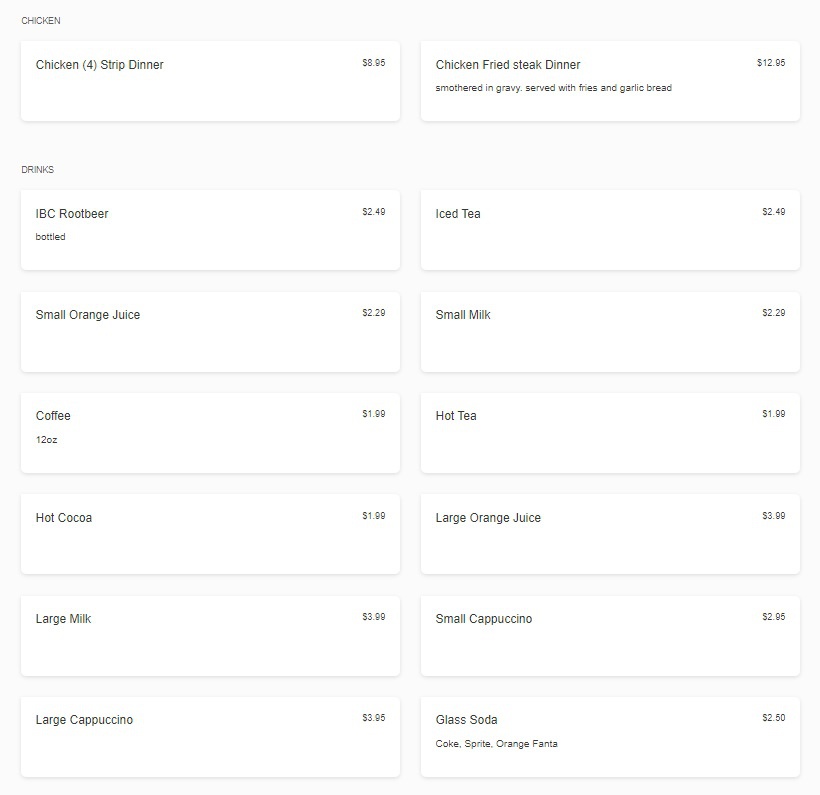Click the $2.50 Glass Soda price
Viewport: 820px width, 795px height.
coord(773,718)
